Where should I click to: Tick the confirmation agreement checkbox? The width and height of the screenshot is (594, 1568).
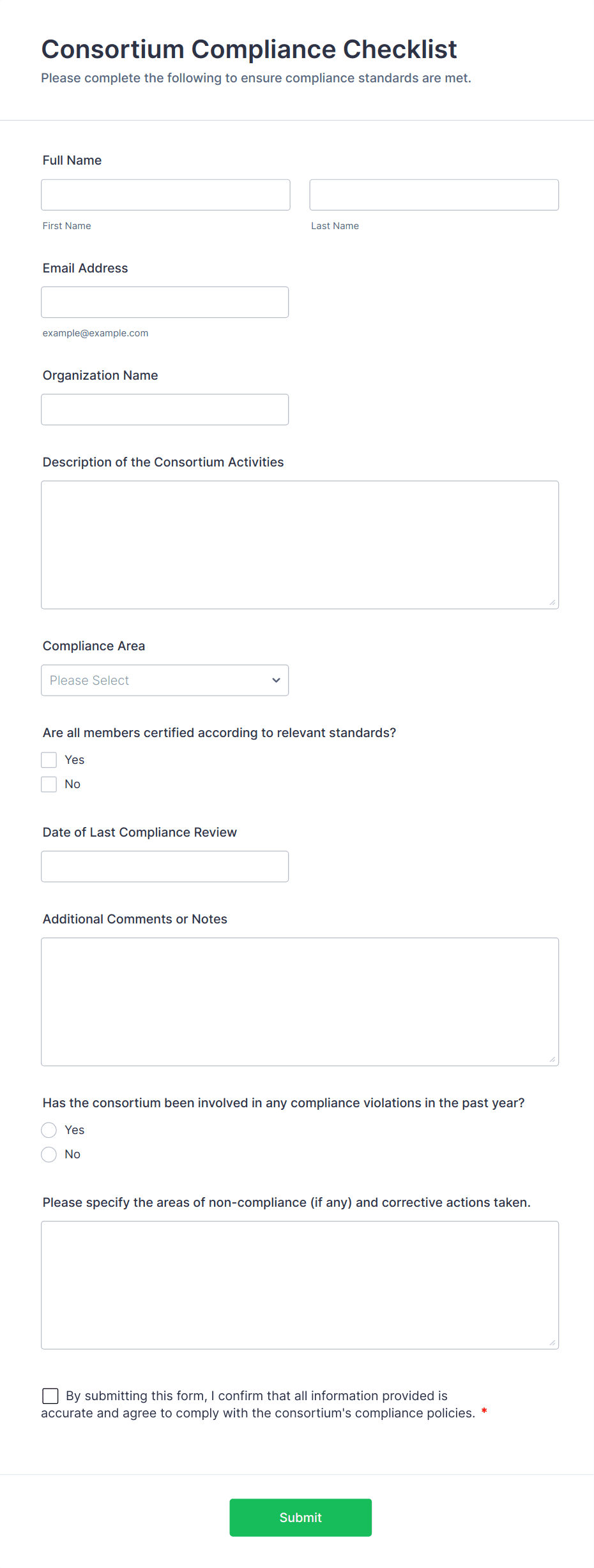[50, 1396]
